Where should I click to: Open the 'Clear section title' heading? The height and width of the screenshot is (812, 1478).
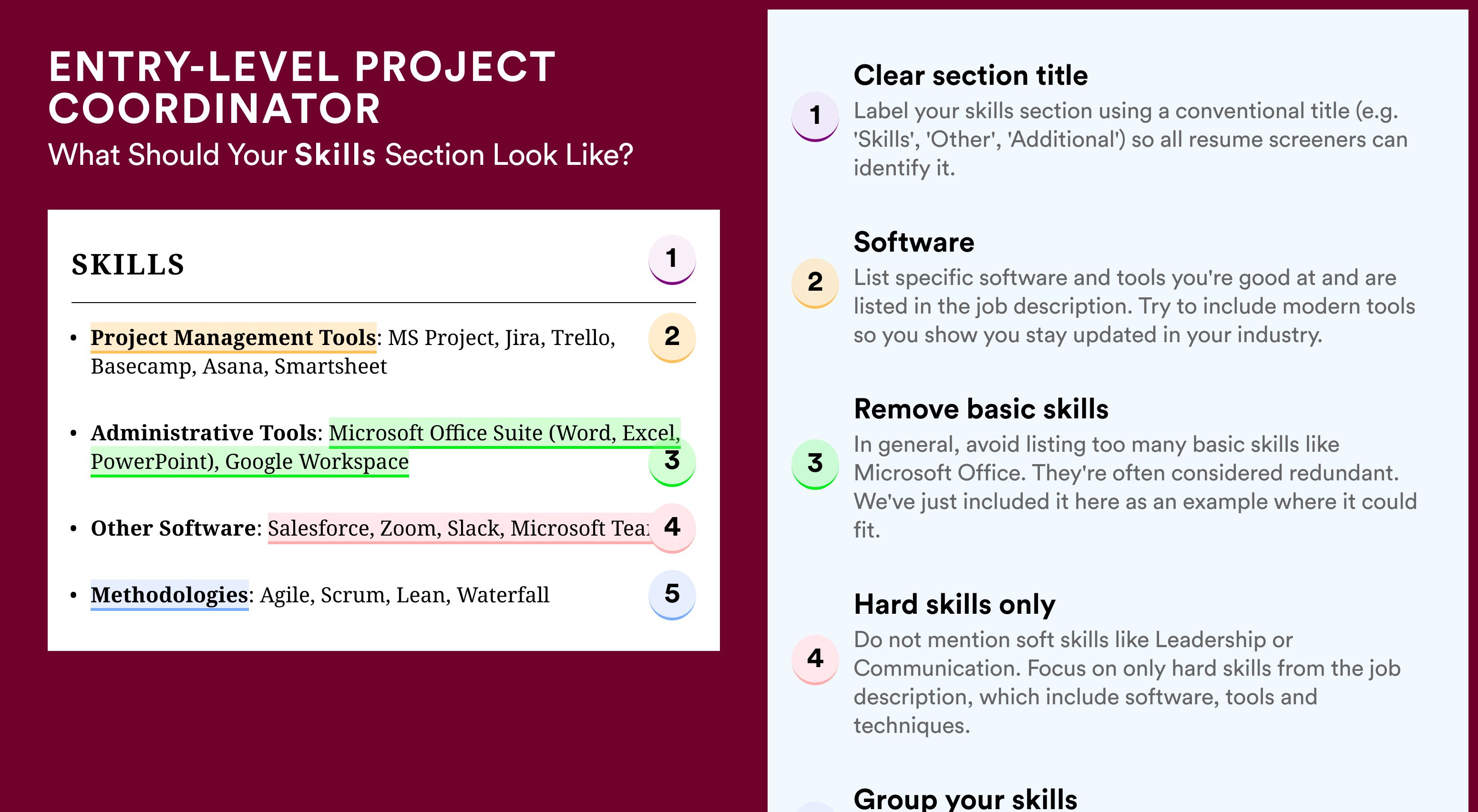pyautogui.click(x=970, y=75)
